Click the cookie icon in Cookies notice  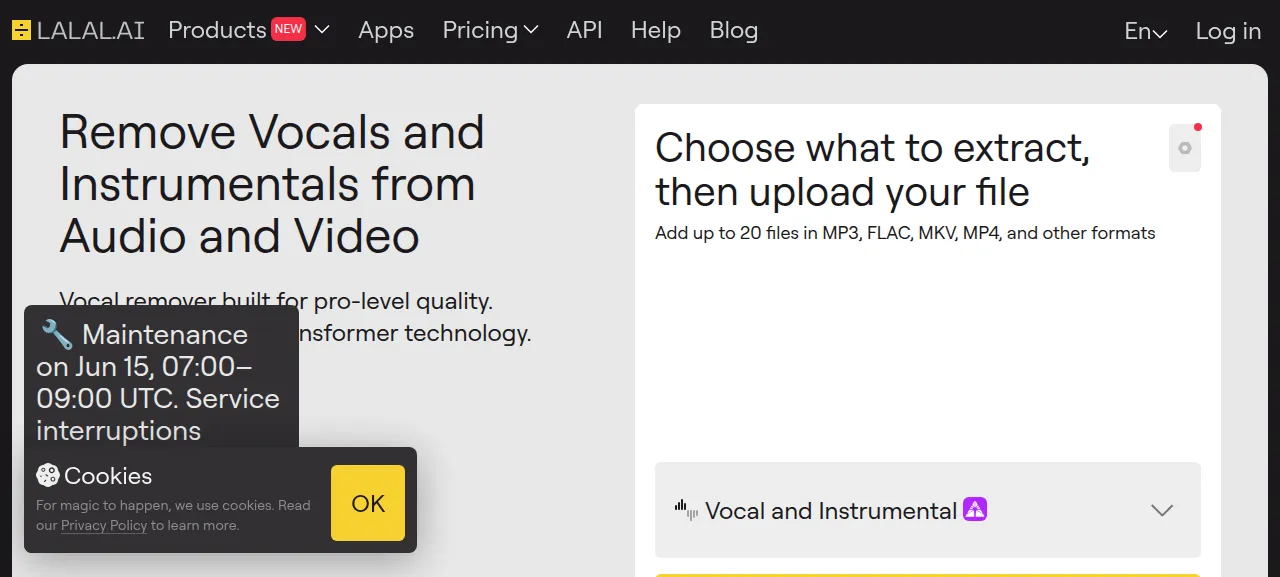pyautogui.click(x=47, y=476)
